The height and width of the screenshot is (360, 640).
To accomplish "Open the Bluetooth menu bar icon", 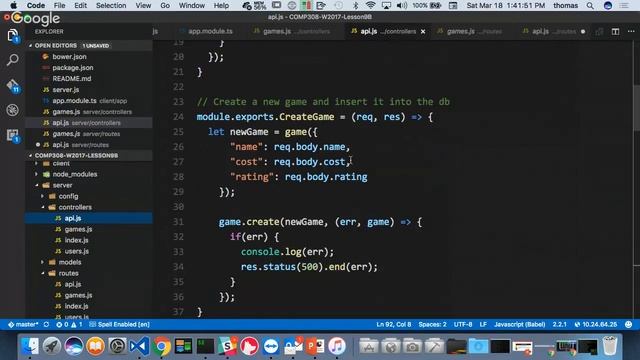I will pyautogui.click(x=355, y=5).
